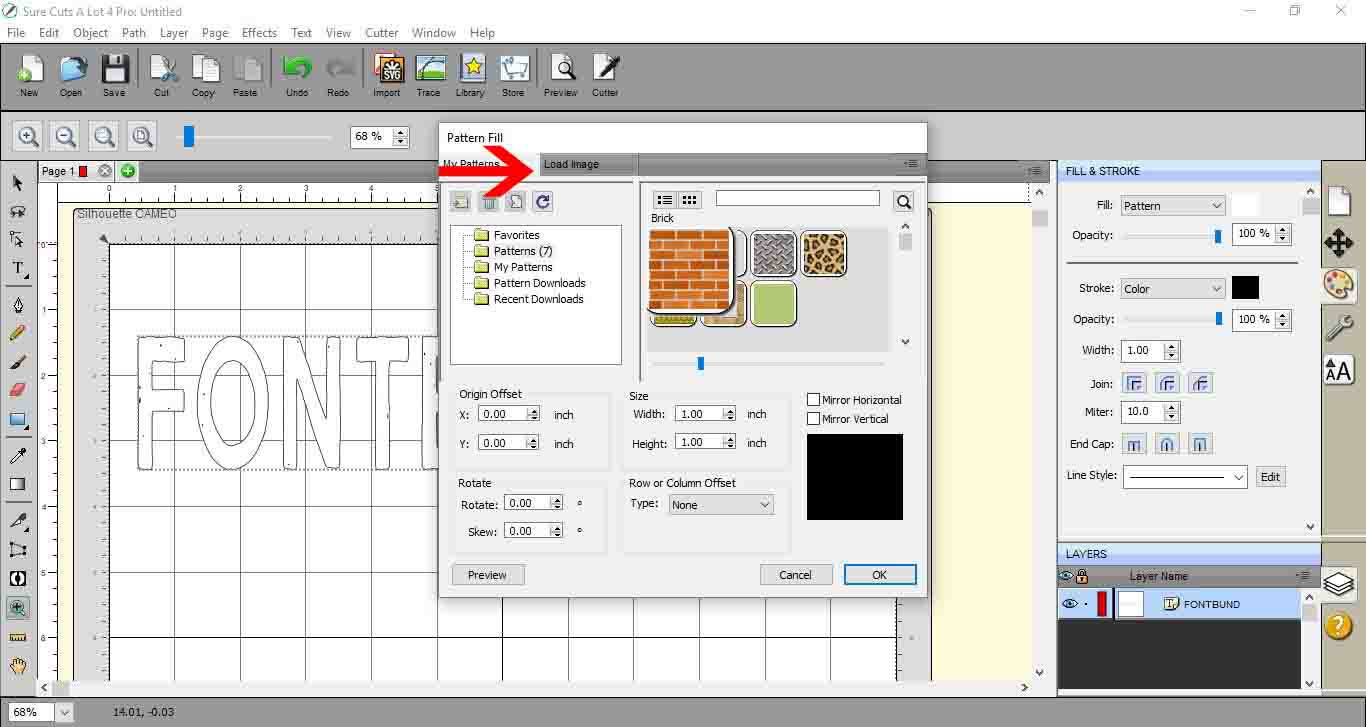This screenshot has height=727, width=1366.
Task: Select the Measure ruler tool
Action: pyautogui.click(x=18, y=636)
